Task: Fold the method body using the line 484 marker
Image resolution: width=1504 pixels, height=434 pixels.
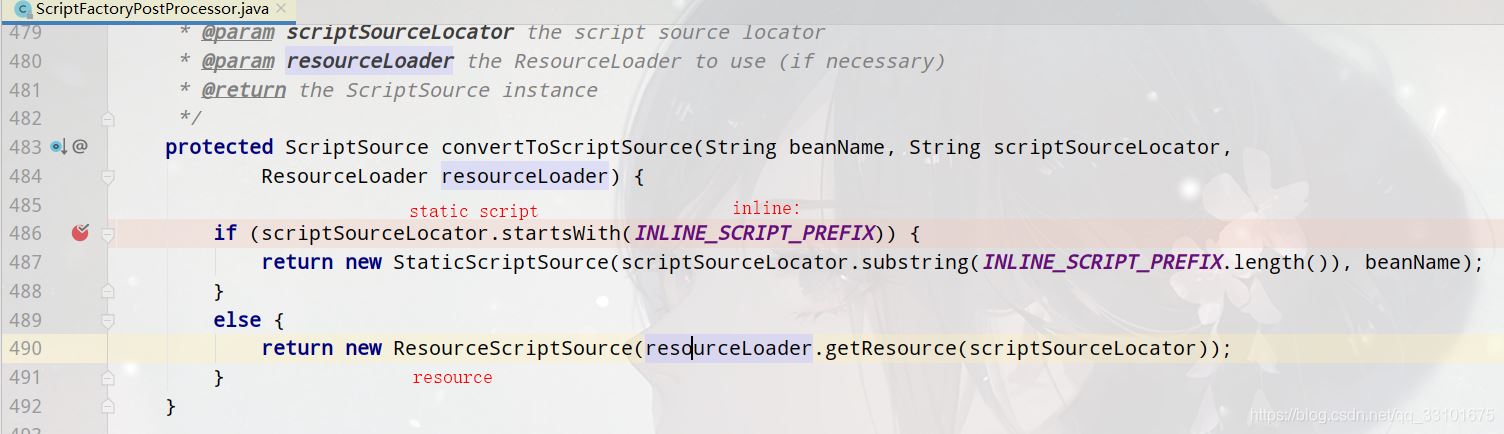Action: [x=108, y=177]
